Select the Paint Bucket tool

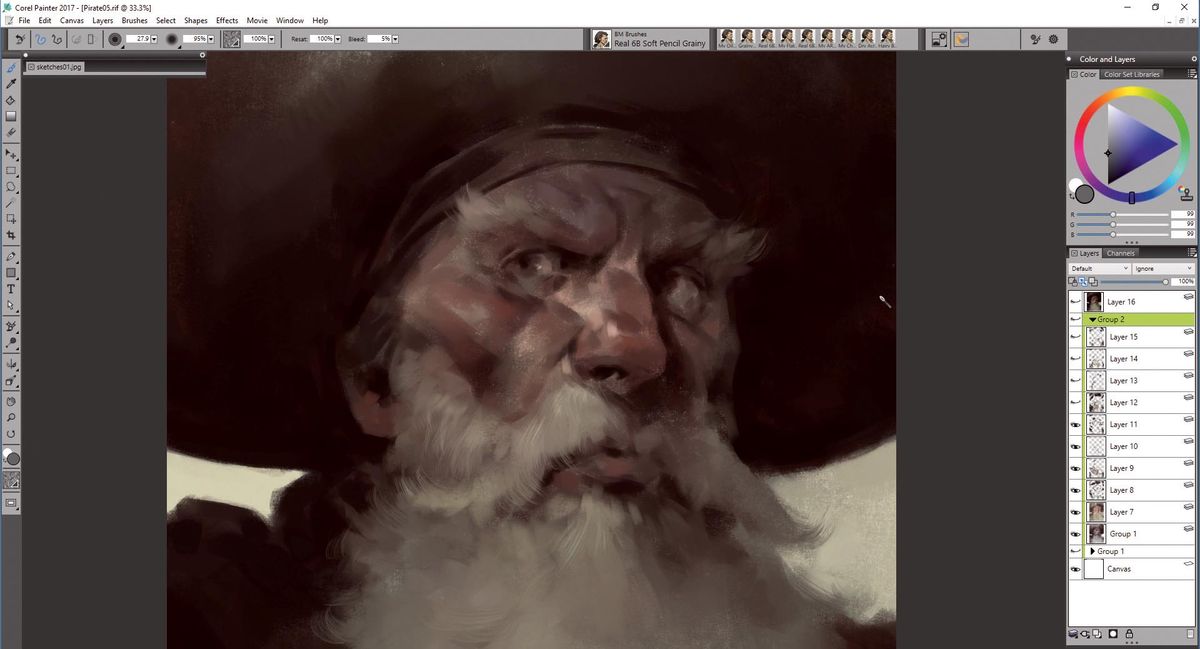[x=12, y=101]
